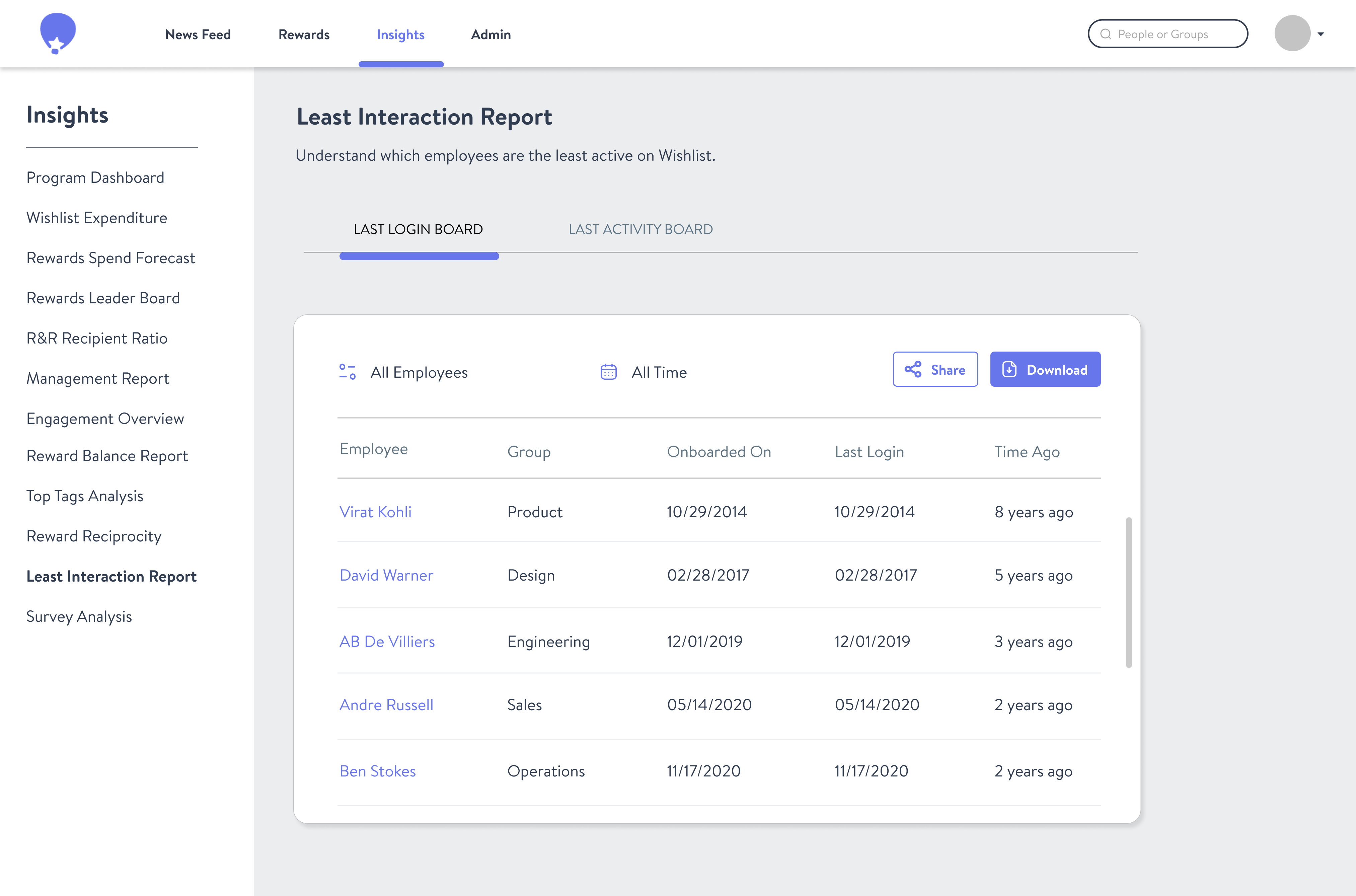Open R&R Recipient Ratio
1356x896 pixels.
coord(97,338)
